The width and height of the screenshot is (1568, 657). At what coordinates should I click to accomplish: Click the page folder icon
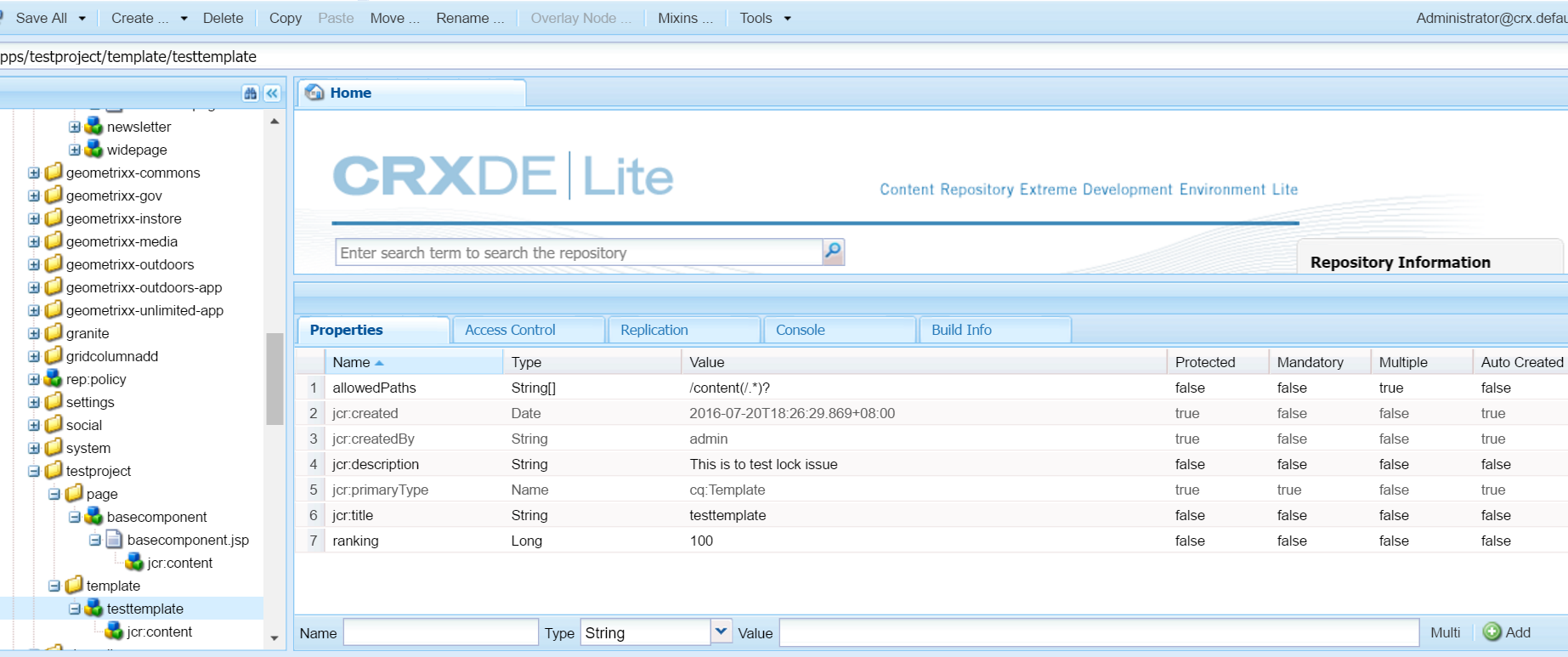(74, 494)
